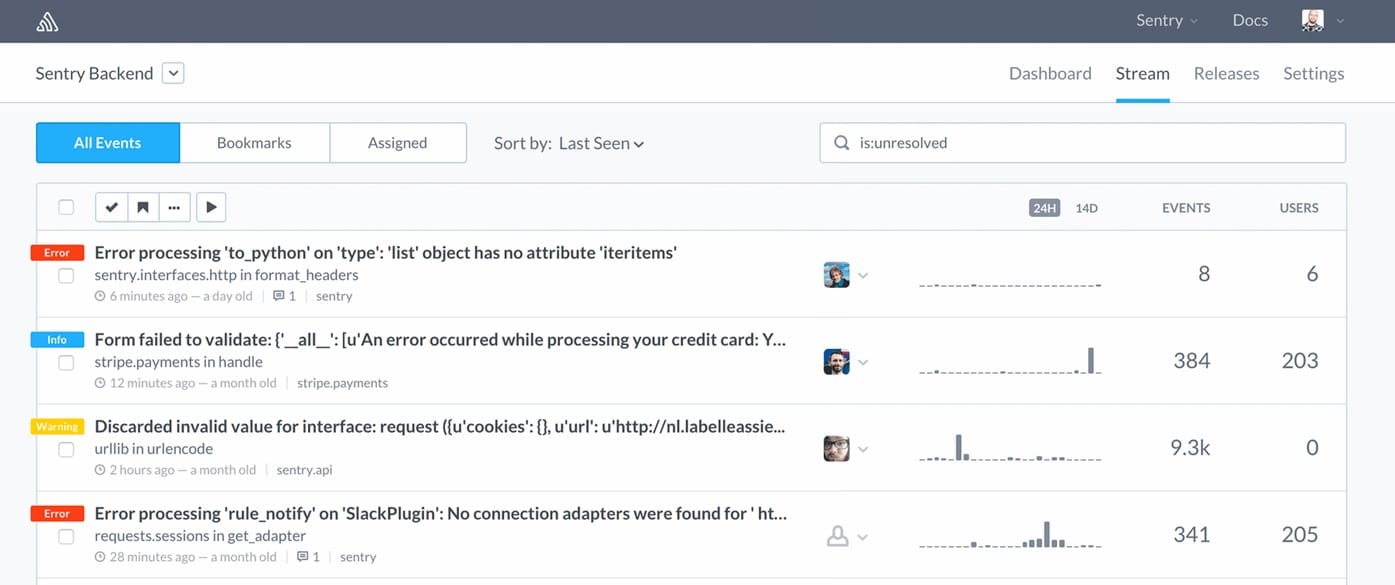Image resolution: width=1395 pixels, height=585 pixels.
Task: Open the Form failed to validate issue
Action: point(440,339)
